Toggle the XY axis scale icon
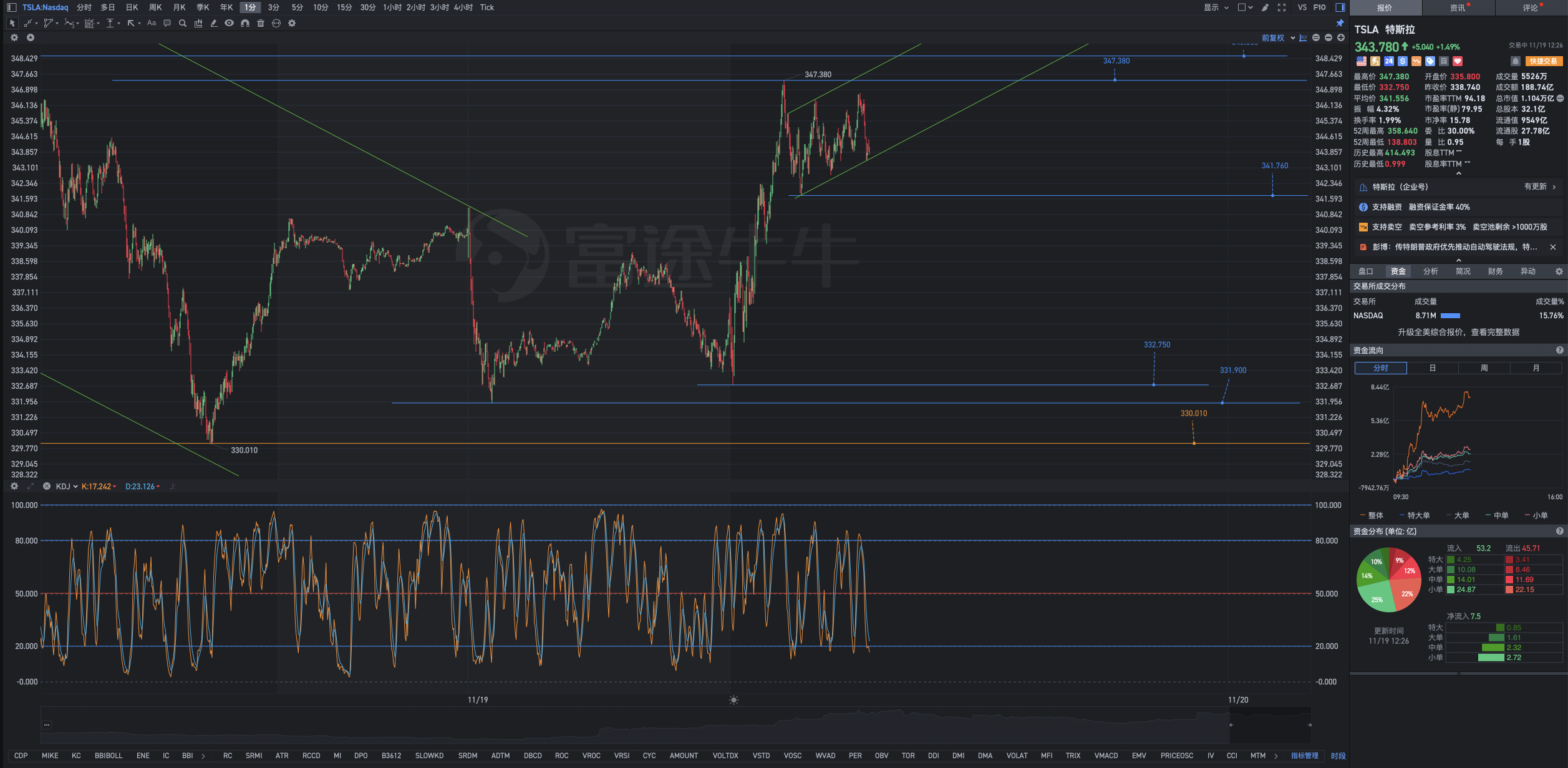The width and height of the screenshot is (1568, 768). (1303, 38)
